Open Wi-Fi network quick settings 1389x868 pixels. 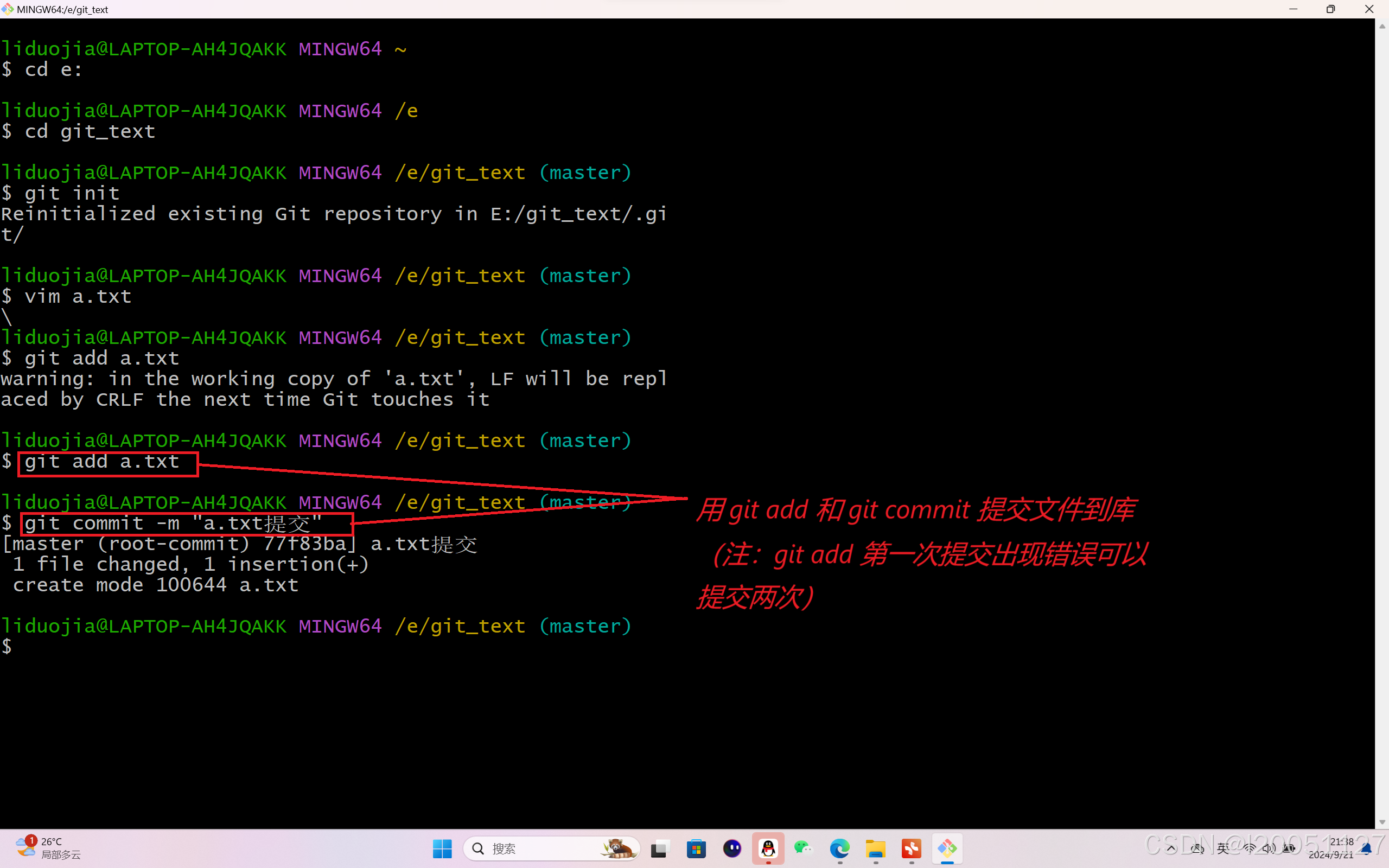click(1249, 848)
